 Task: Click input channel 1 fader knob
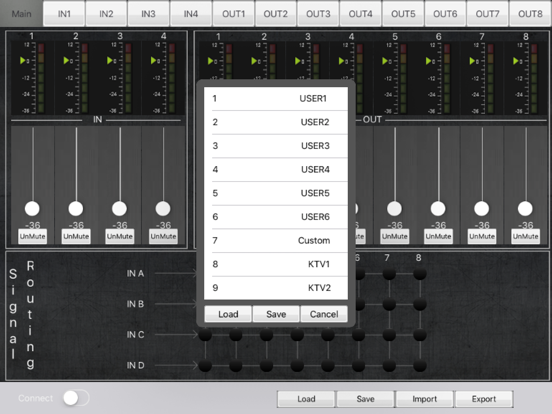pos(32,209)
